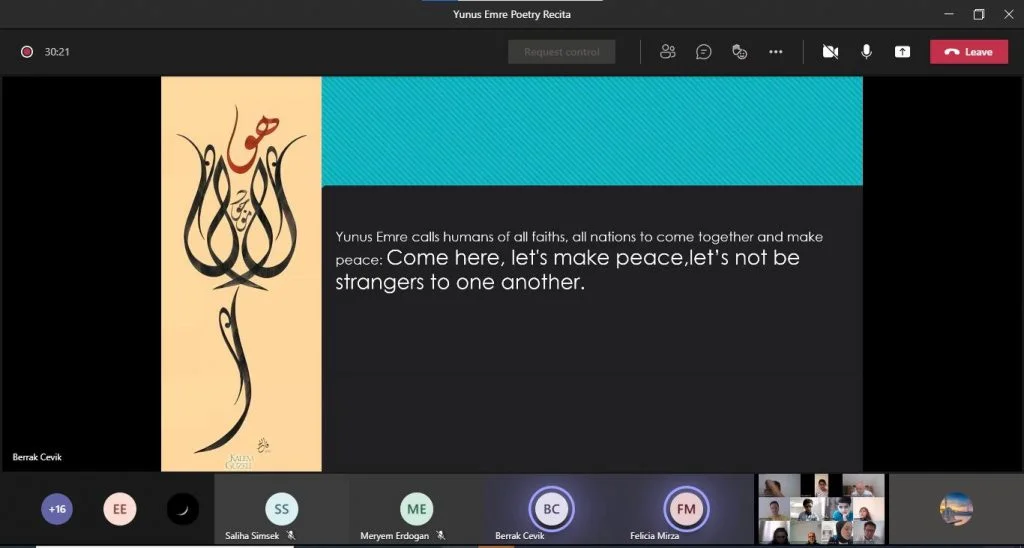Open the participants panel
The height and width of the screenshot is (548, 1024).
[x=668, y=52]
